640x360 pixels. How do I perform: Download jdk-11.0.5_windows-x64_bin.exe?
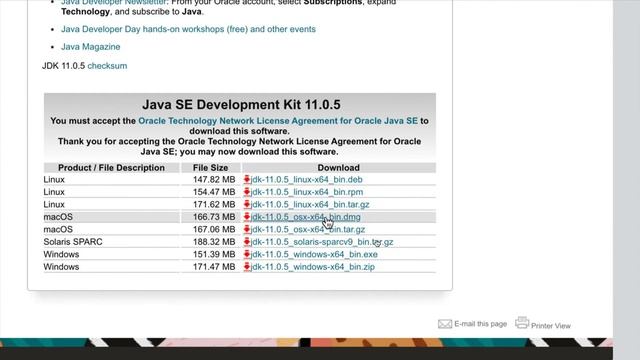pos(314,254)
